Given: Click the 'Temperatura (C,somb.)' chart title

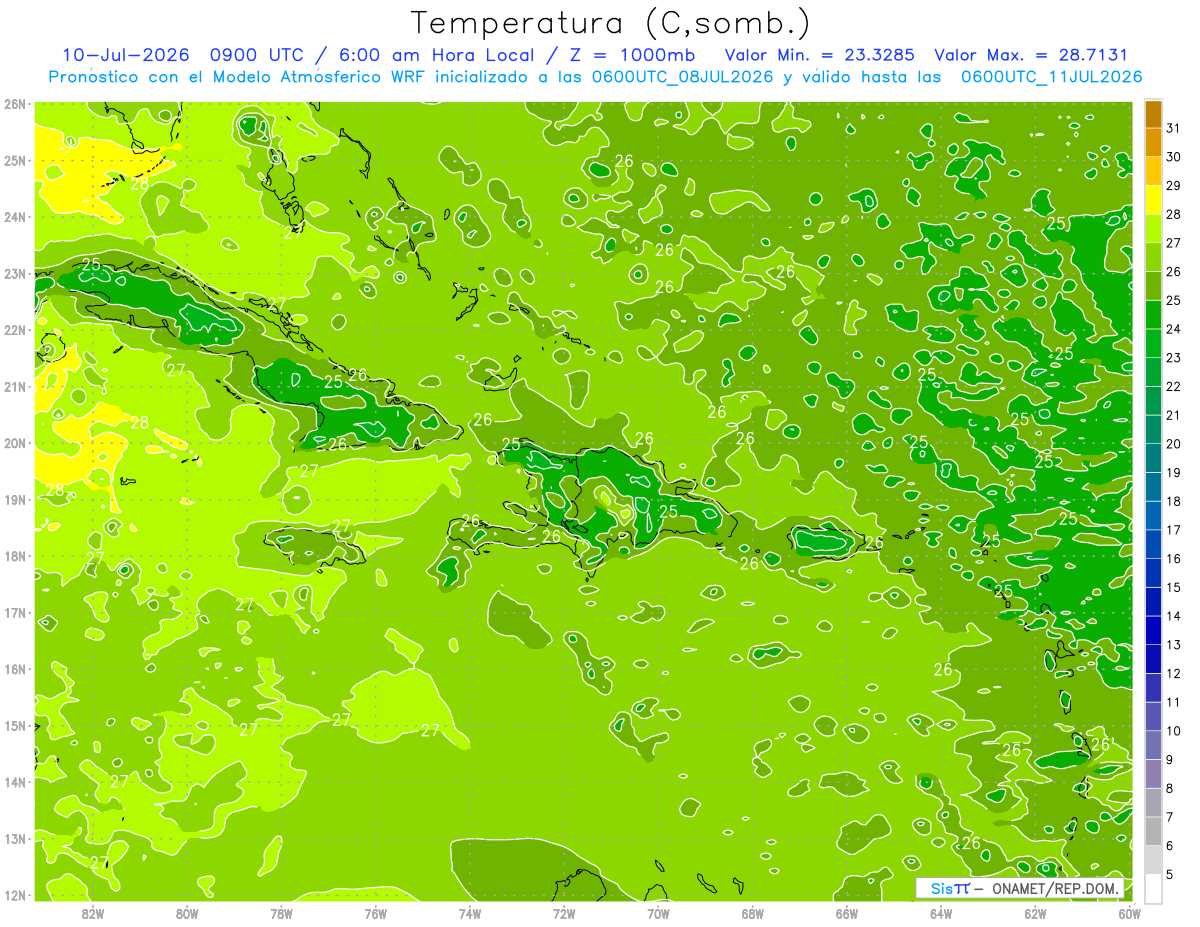Looking at the screenshot, I should pyautogui.click(x=611, y=22).
